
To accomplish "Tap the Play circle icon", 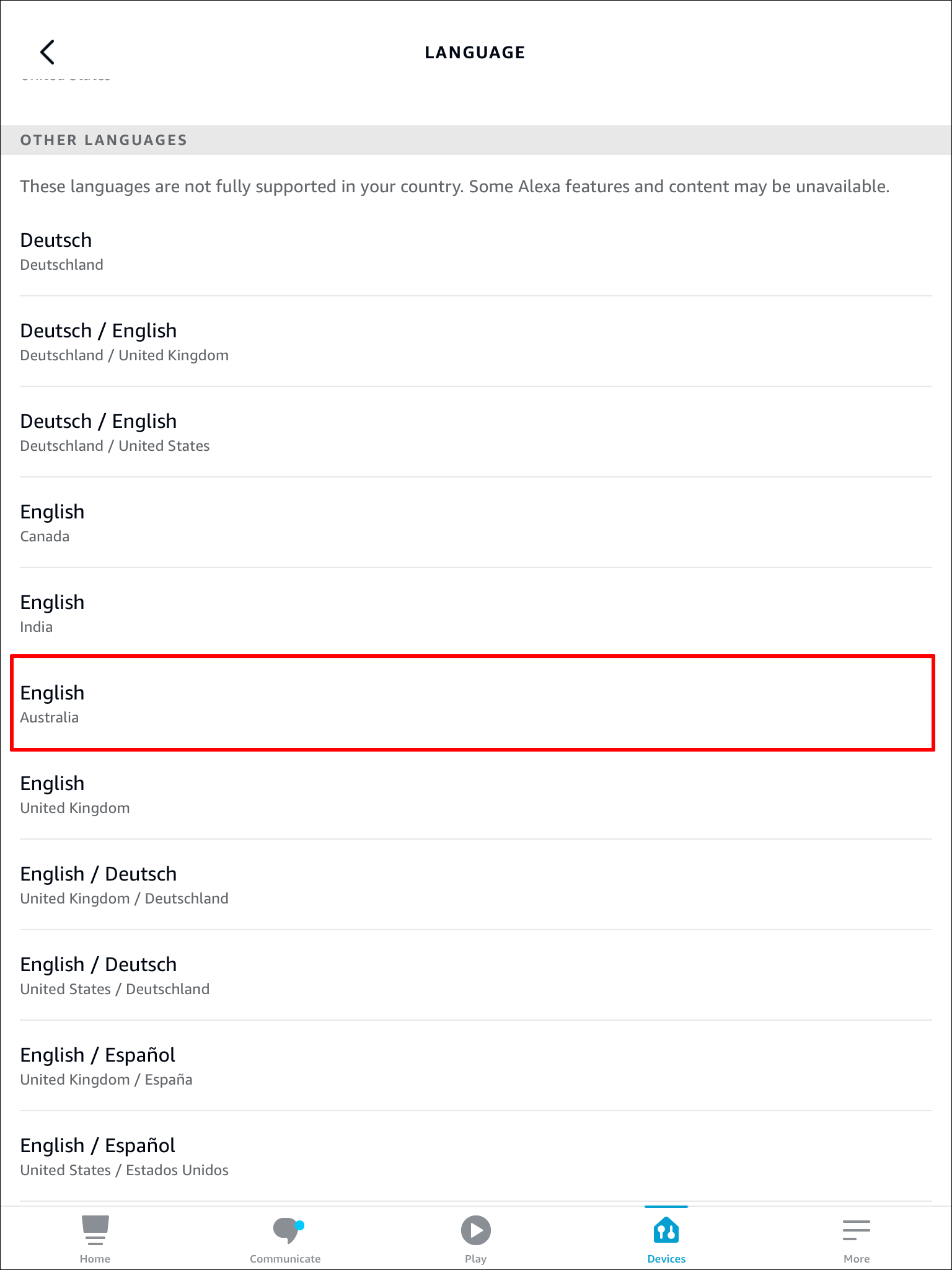I will [x=475, y=1230].
